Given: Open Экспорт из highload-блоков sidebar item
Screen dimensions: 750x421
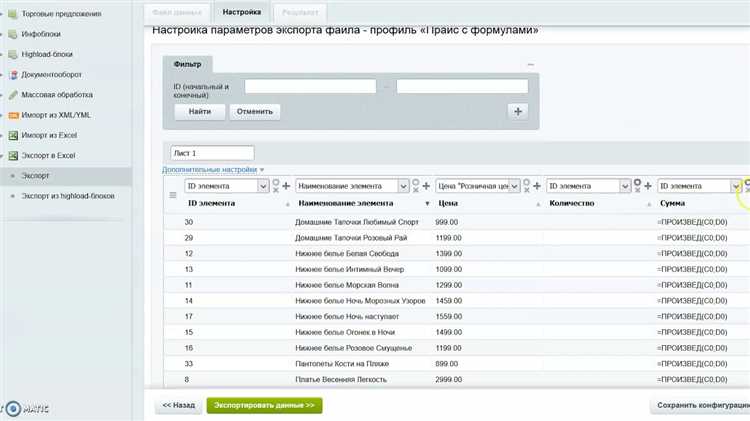Looking at the screenshot, I should point(68,196).
